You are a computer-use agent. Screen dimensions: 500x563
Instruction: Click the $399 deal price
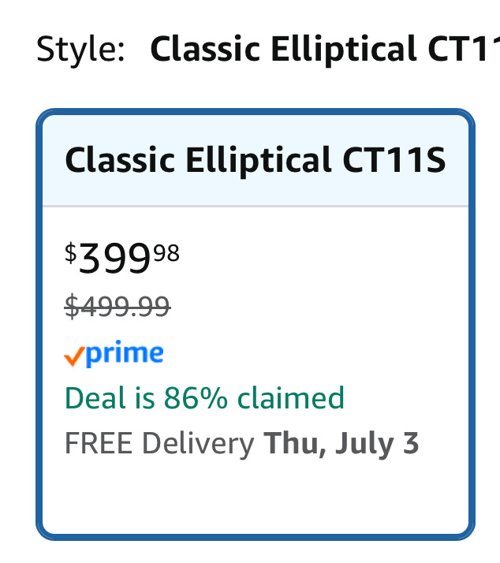(x=122, y=257)
